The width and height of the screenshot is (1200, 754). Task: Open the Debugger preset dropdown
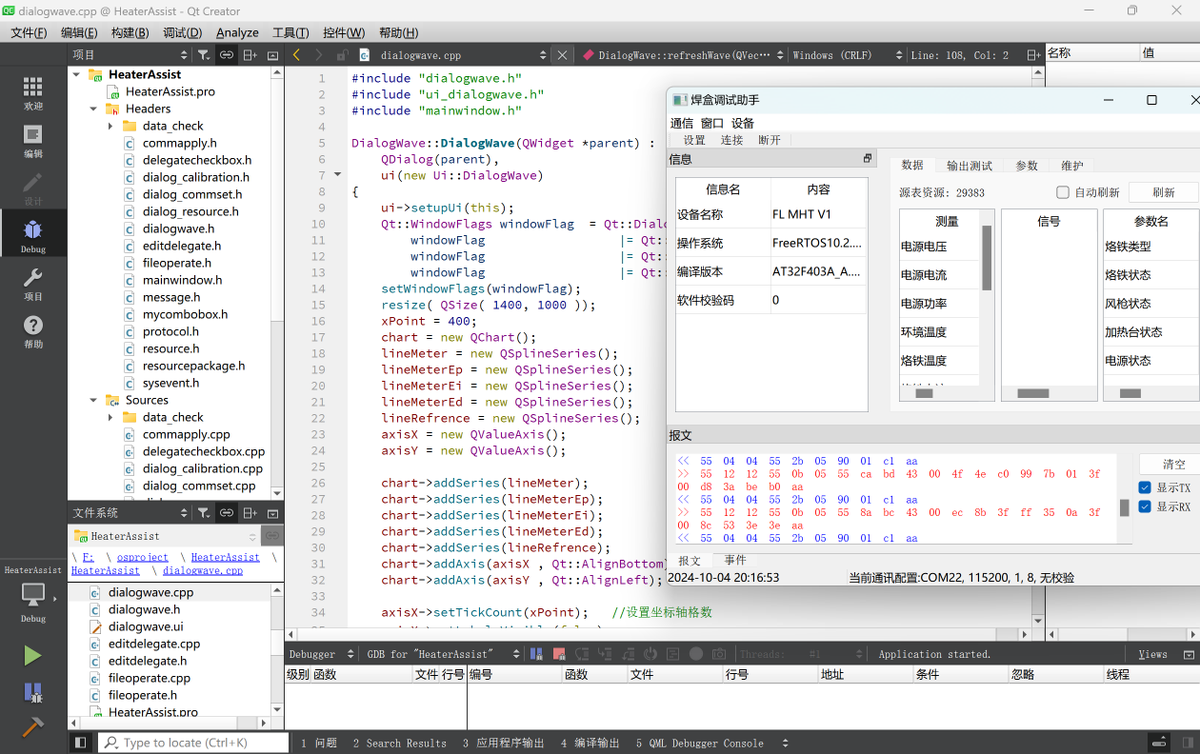coord(322,654)
